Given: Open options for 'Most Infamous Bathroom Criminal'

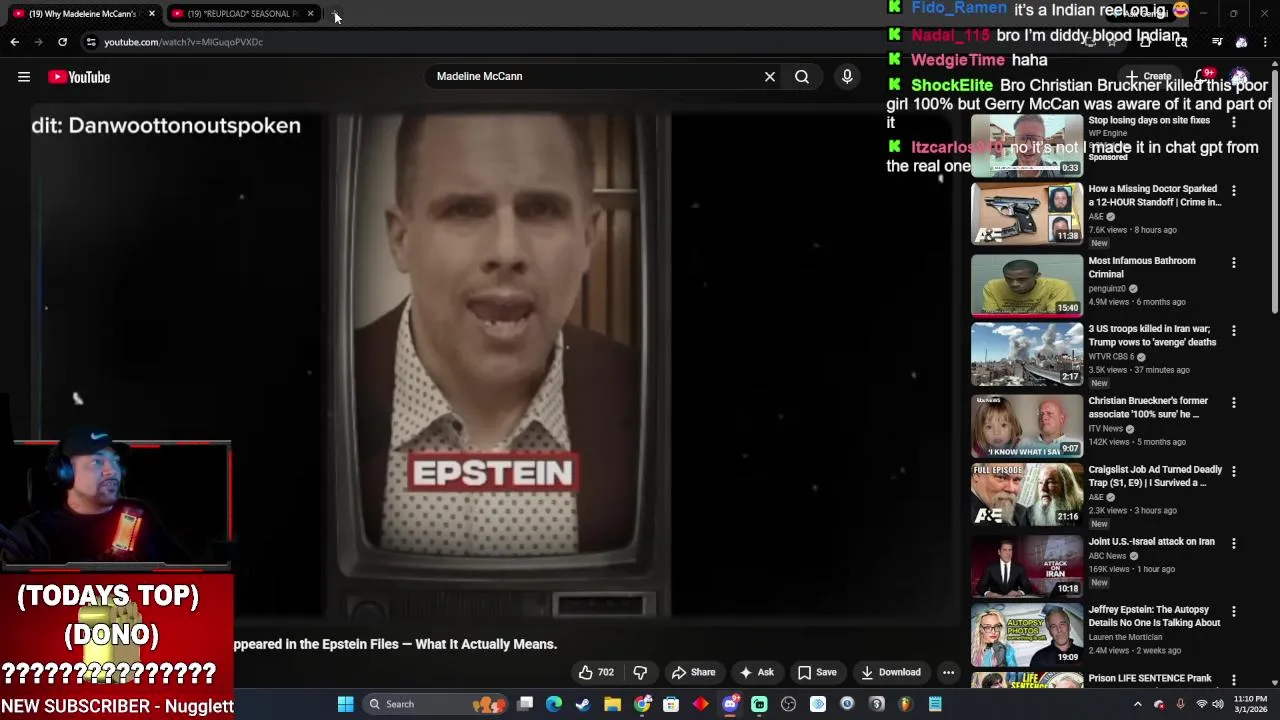Looking at the screenshot, I should 1234,262.
